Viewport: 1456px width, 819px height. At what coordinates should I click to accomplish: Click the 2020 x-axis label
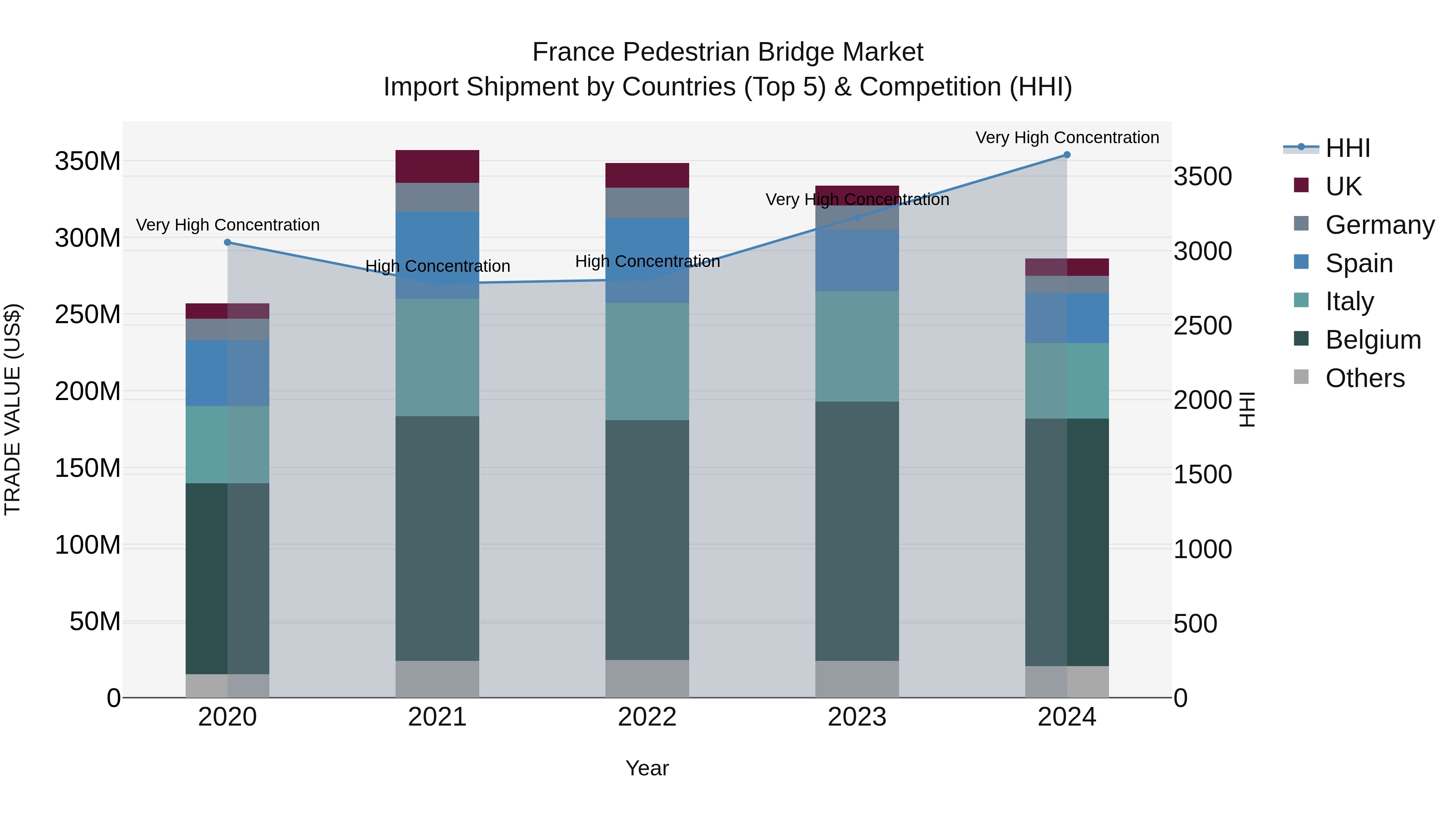(228, 717)
